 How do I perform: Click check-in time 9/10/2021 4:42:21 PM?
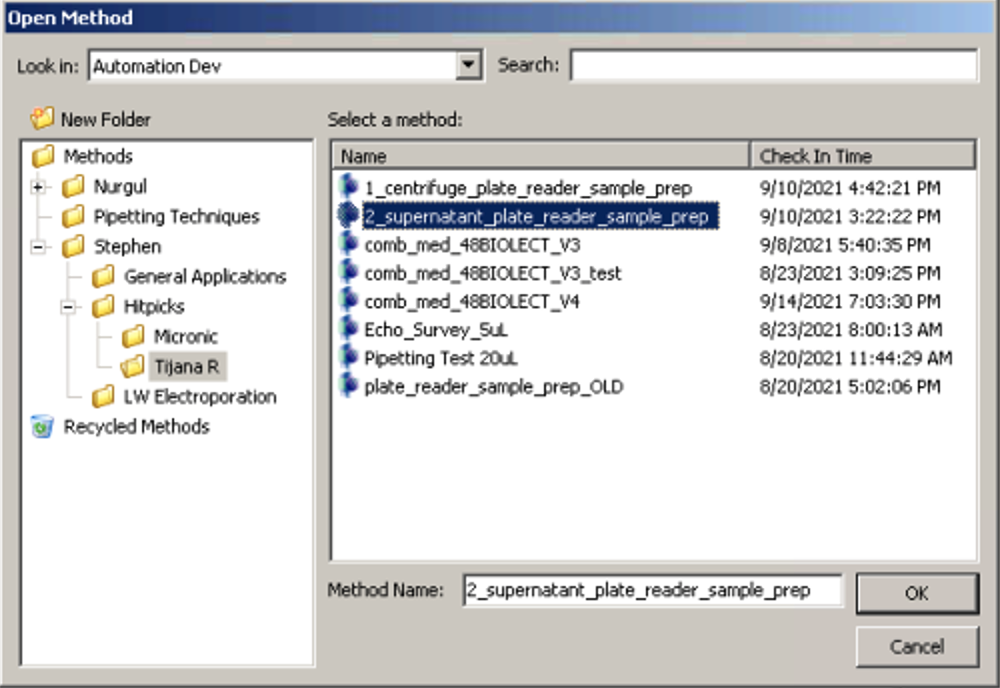pos(850,187)
